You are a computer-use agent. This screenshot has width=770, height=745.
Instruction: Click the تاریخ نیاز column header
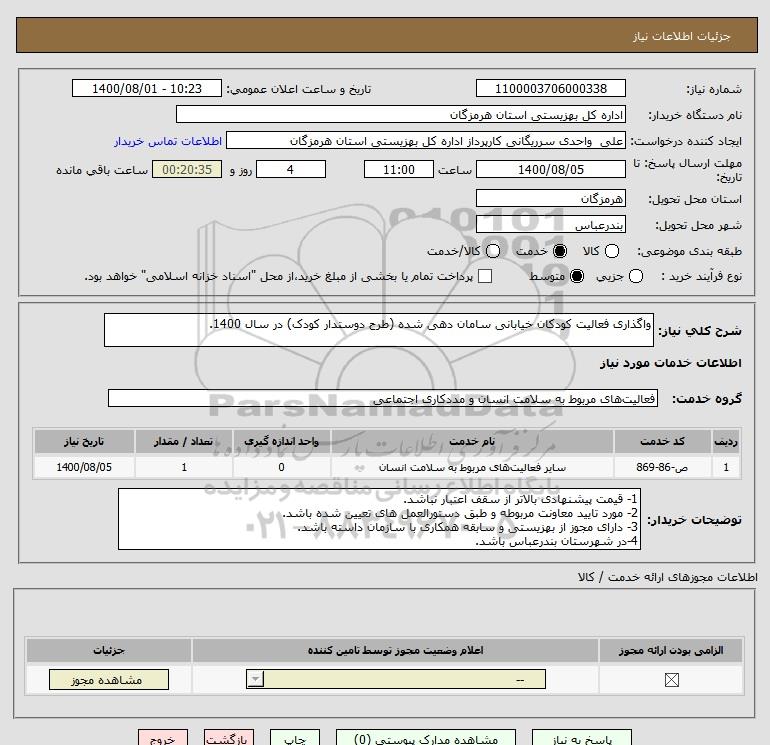[84, 441]
